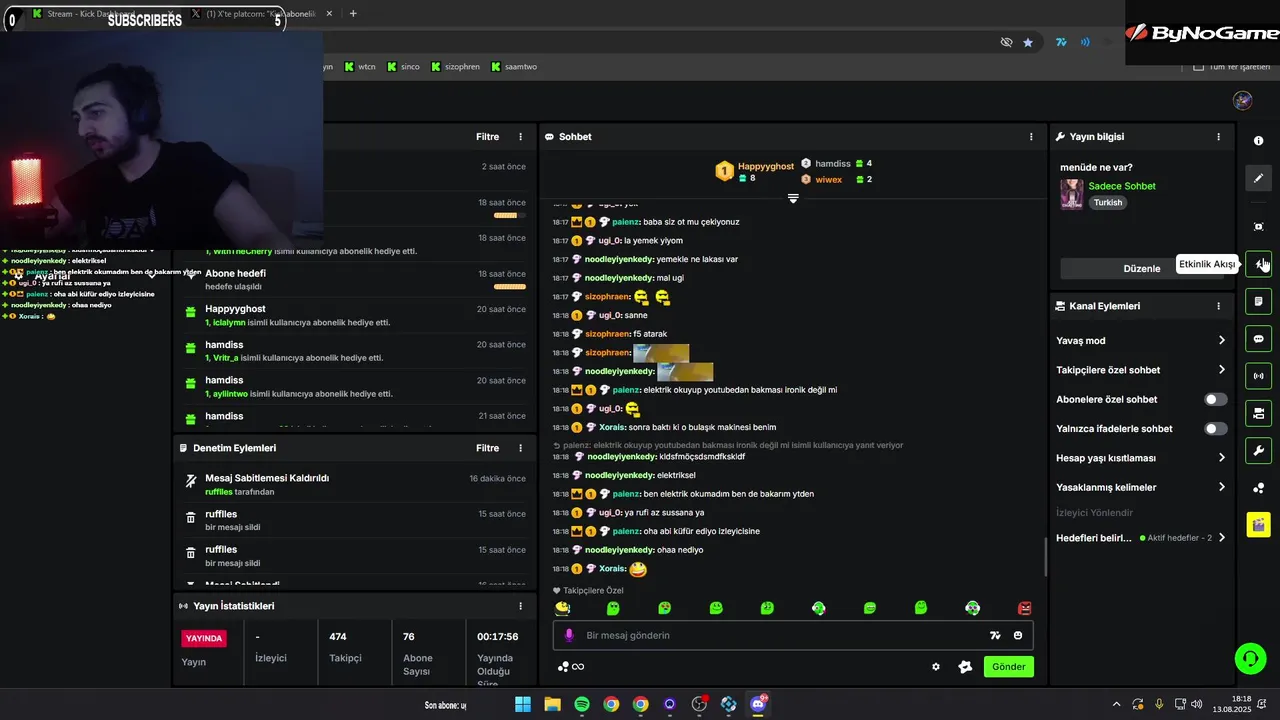This screenshot has width=1280, height=720.
Task: Open Filtre in the activity feed panel
Action: (487, 137)
